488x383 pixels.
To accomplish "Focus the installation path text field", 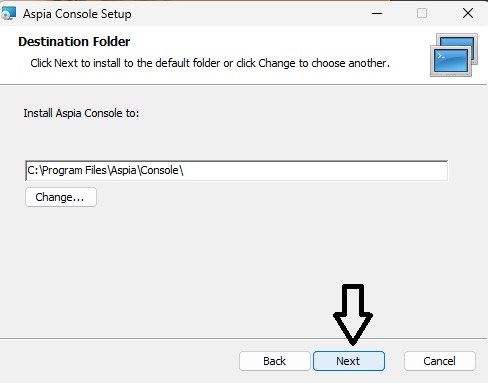I will [x=237, y=171].
